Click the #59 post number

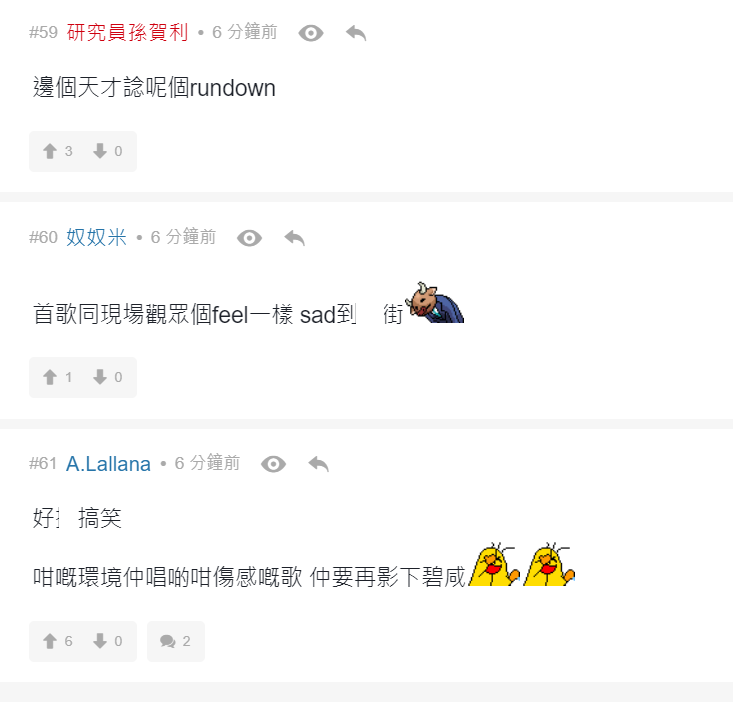coord(43,33)
